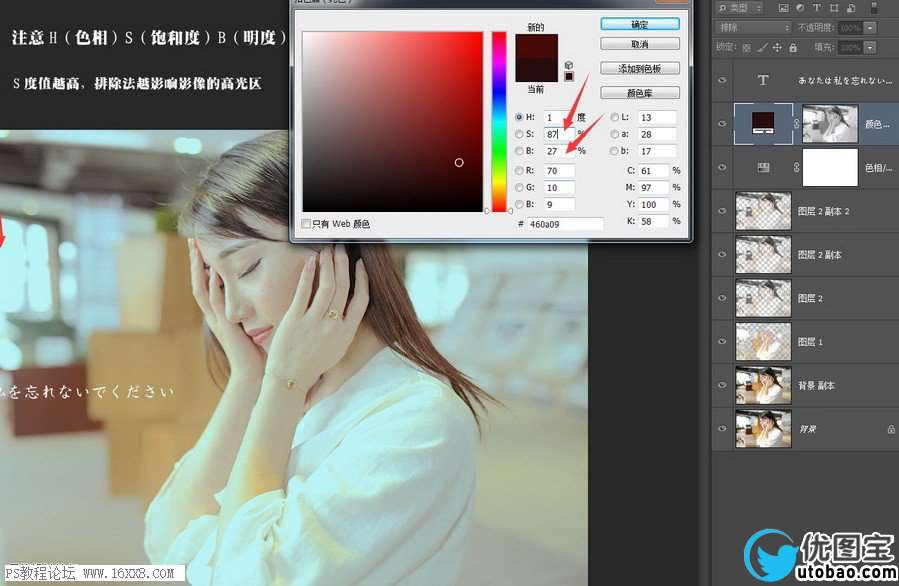The image size is (899, 586).
Task: Click the hex color 460a09 field
Action: click(565, 224)
